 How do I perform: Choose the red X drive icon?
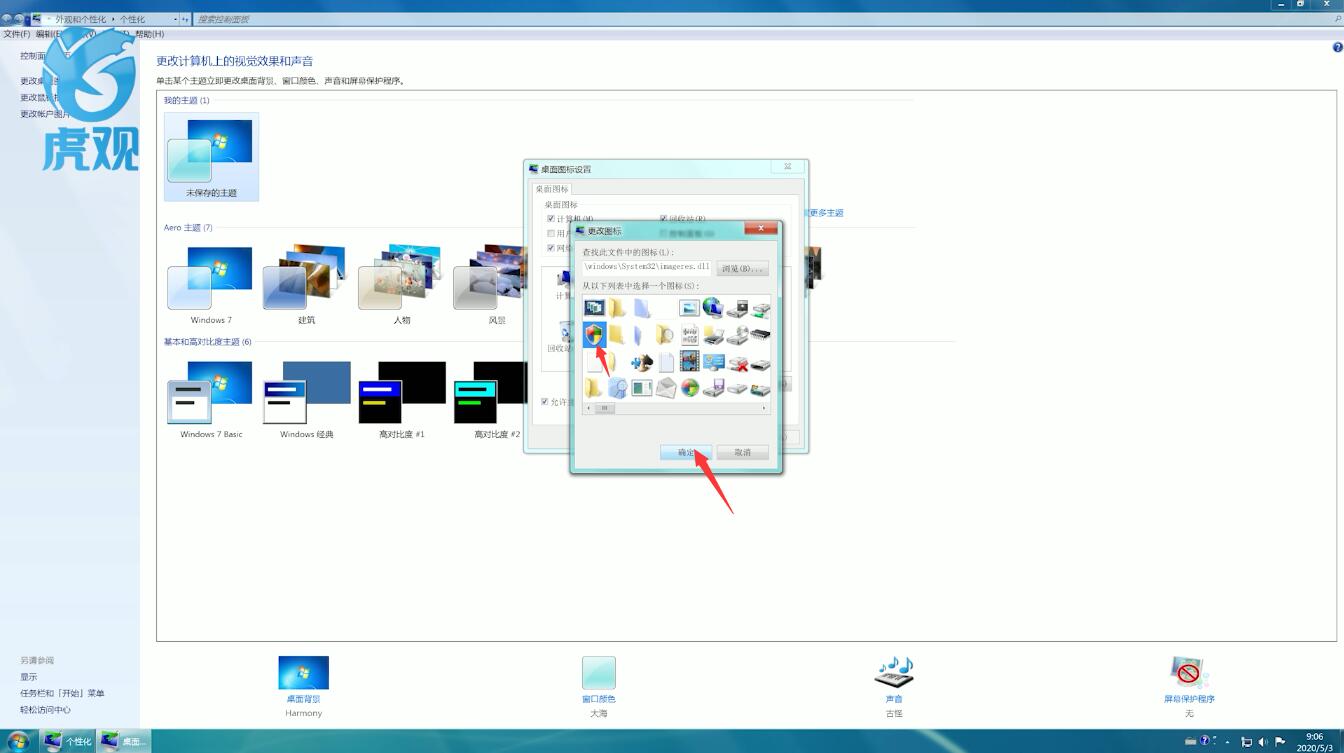[x=738, y=362]
